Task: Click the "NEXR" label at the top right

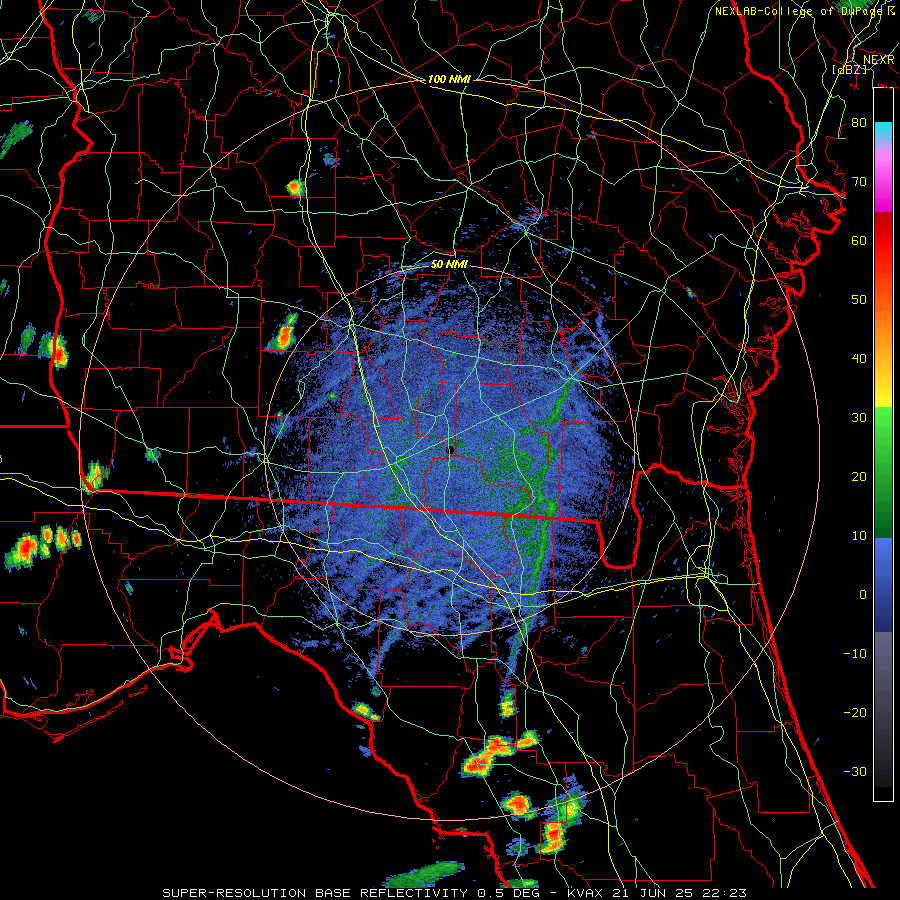Action: 879,60
